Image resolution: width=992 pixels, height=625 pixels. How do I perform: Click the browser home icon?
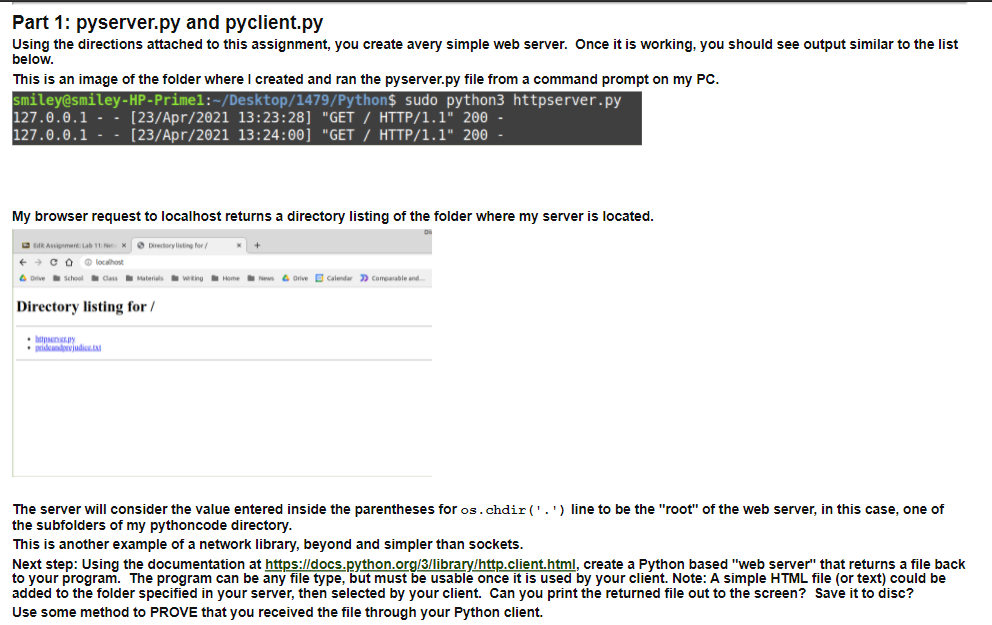(x=68, y=262)
